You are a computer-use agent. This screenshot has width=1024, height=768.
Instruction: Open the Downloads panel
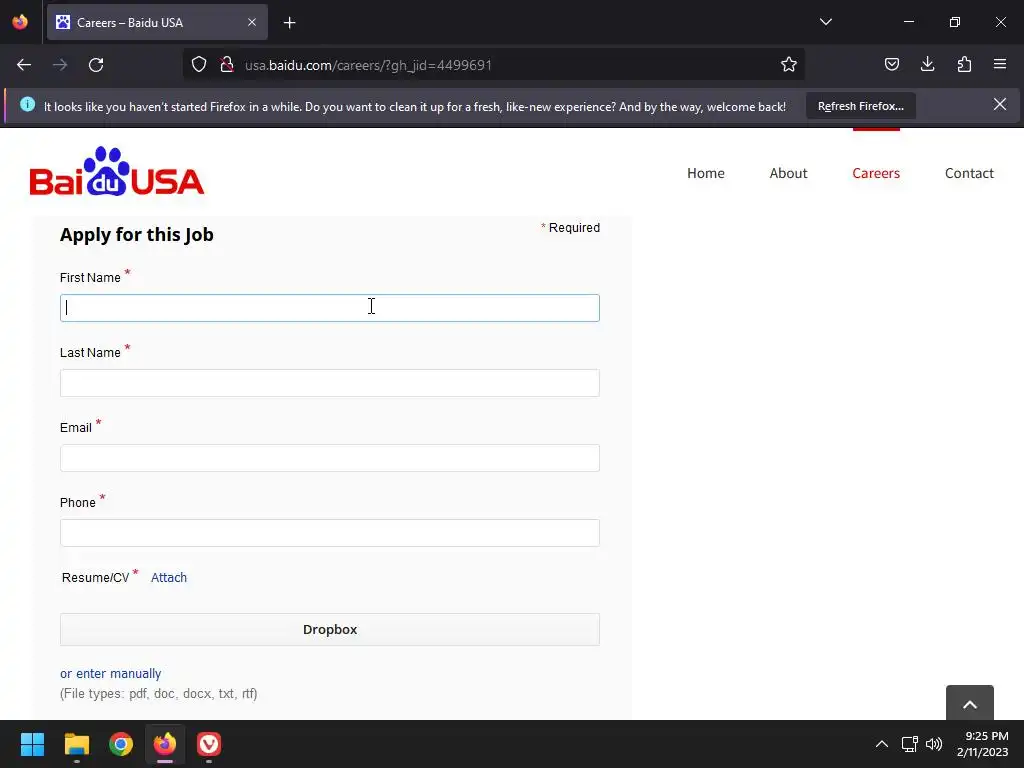(927, 64)
